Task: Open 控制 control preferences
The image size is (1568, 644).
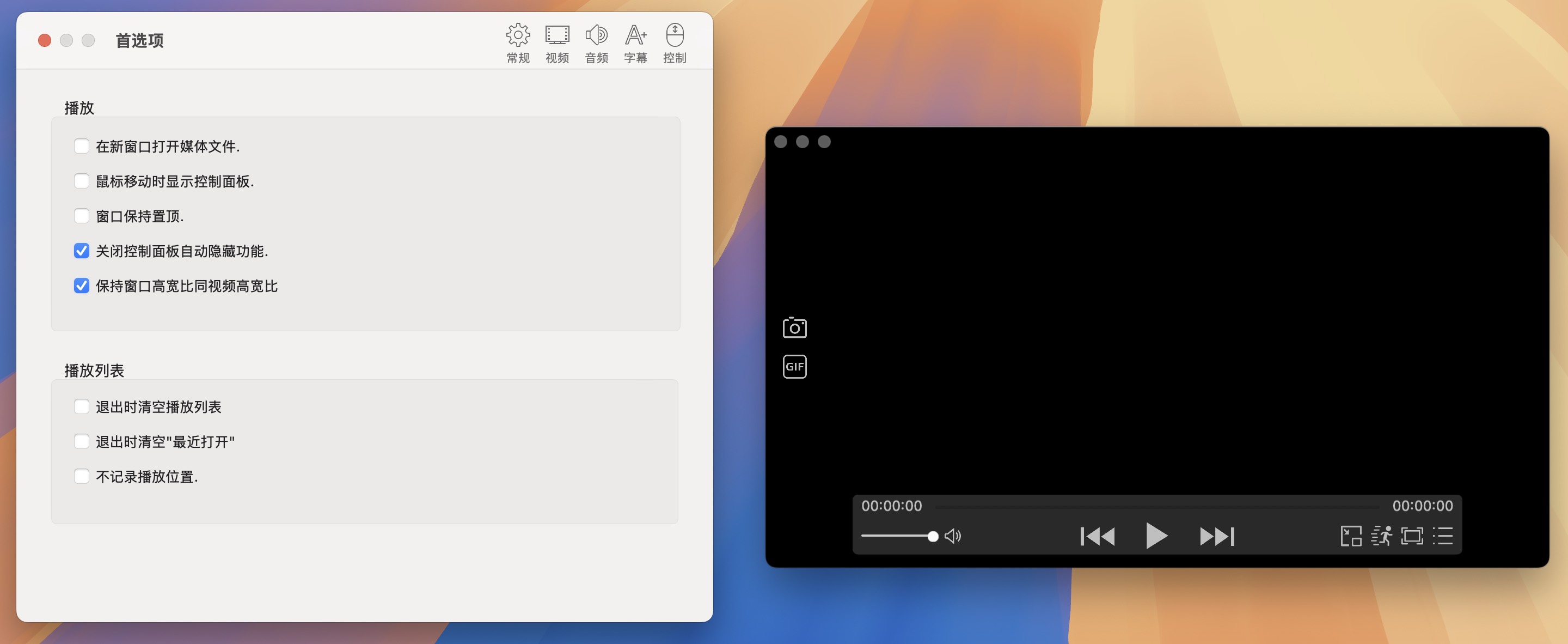Action: 675,41
